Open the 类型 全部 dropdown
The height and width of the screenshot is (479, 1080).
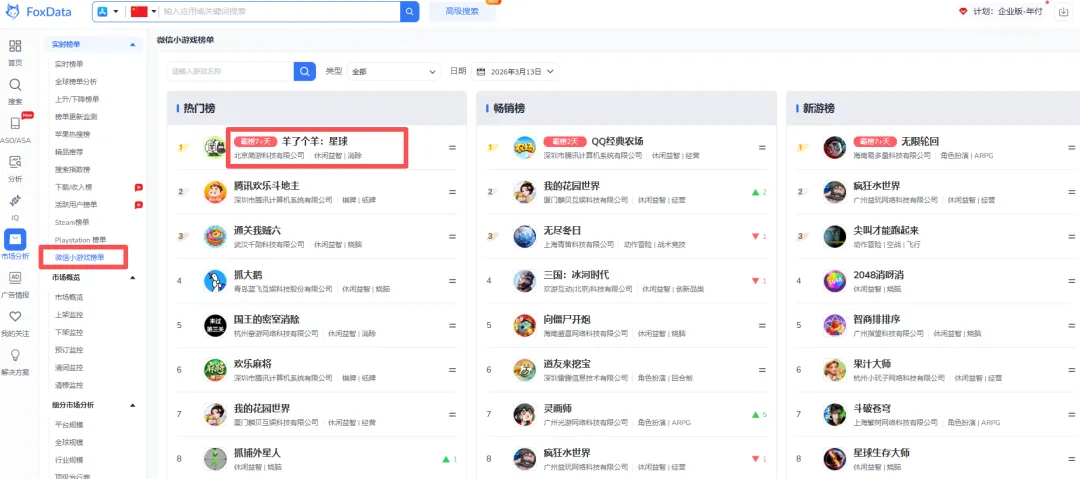click(x=393, y=71)
